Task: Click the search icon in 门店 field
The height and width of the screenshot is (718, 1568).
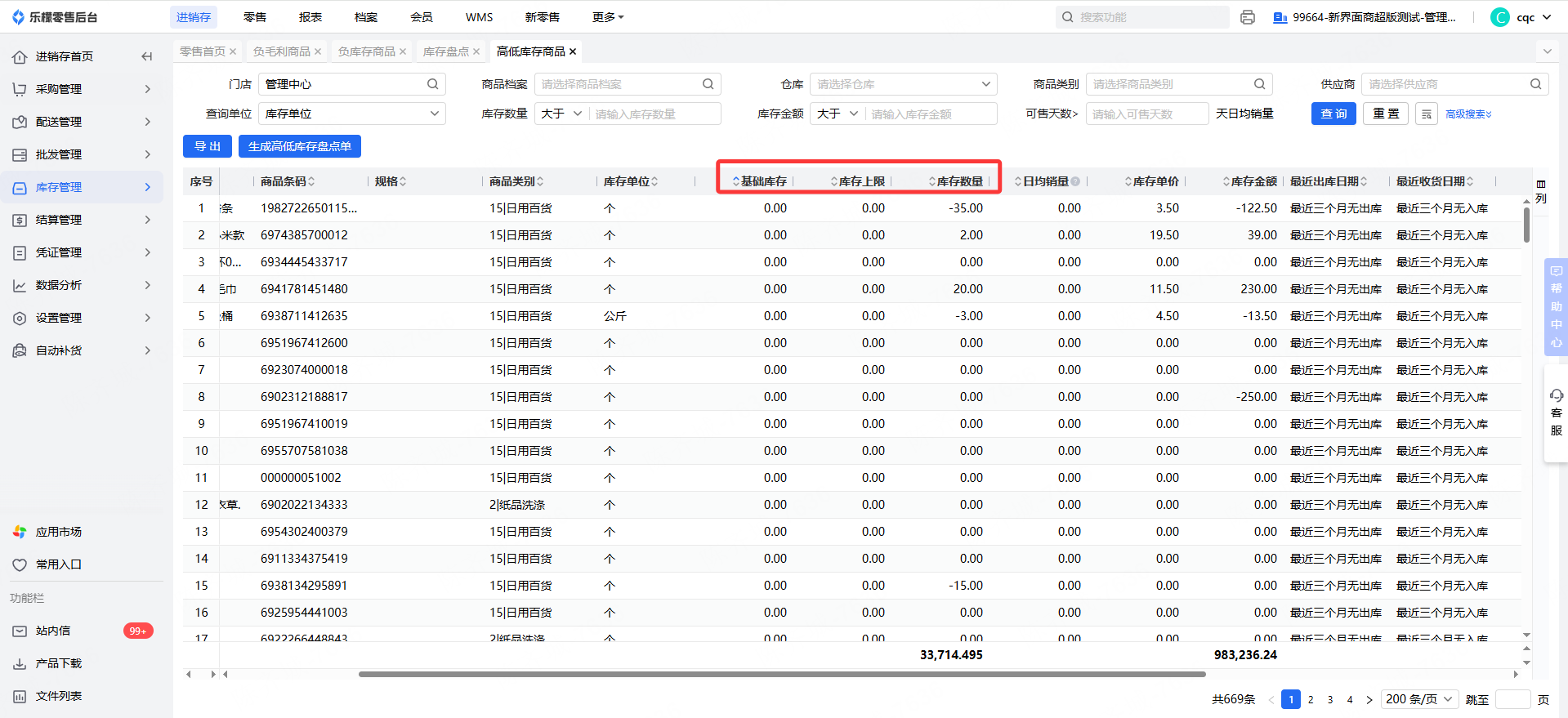Action: 432,84
